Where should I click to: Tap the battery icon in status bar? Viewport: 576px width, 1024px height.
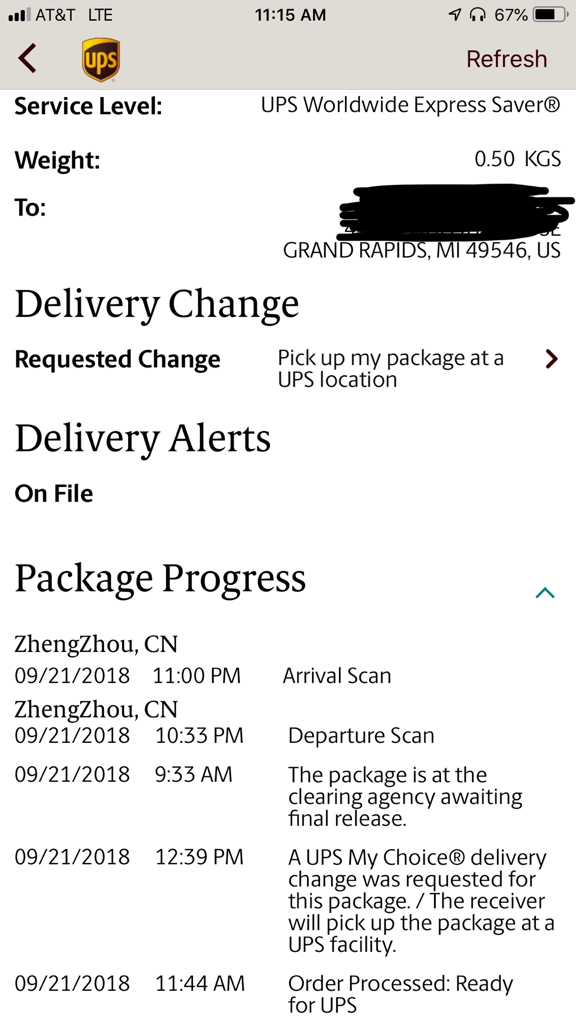click(551, 14)
